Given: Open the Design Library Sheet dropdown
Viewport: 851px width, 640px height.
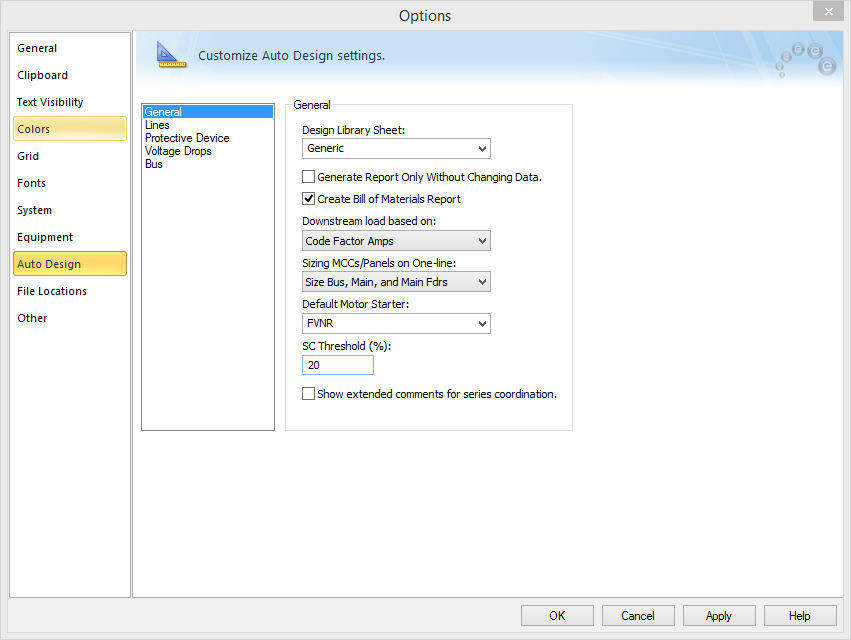Looking at the screenshot, I should coord(396,149).
